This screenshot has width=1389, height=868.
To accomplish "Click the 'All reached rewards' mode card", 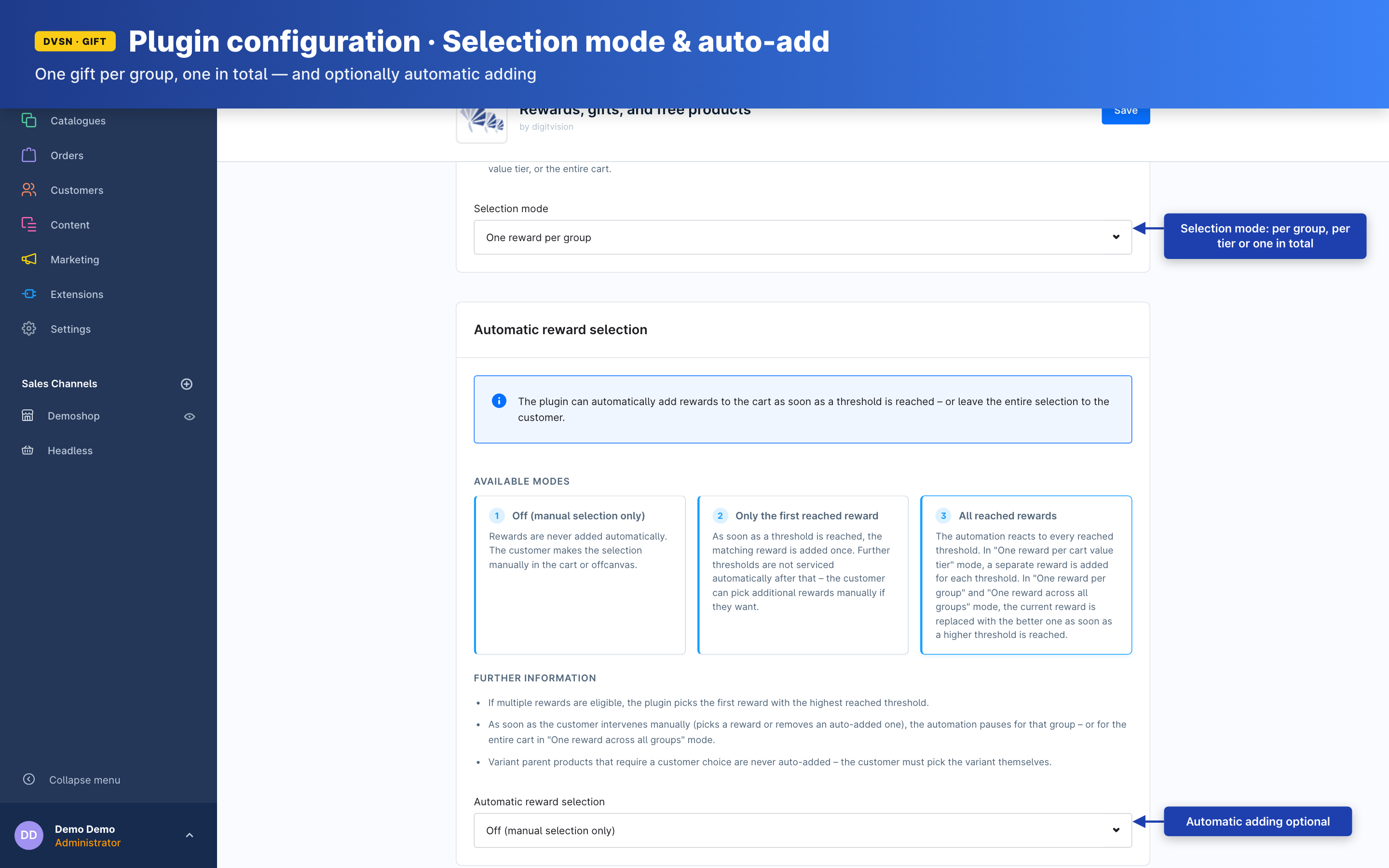I will 1026,574.
